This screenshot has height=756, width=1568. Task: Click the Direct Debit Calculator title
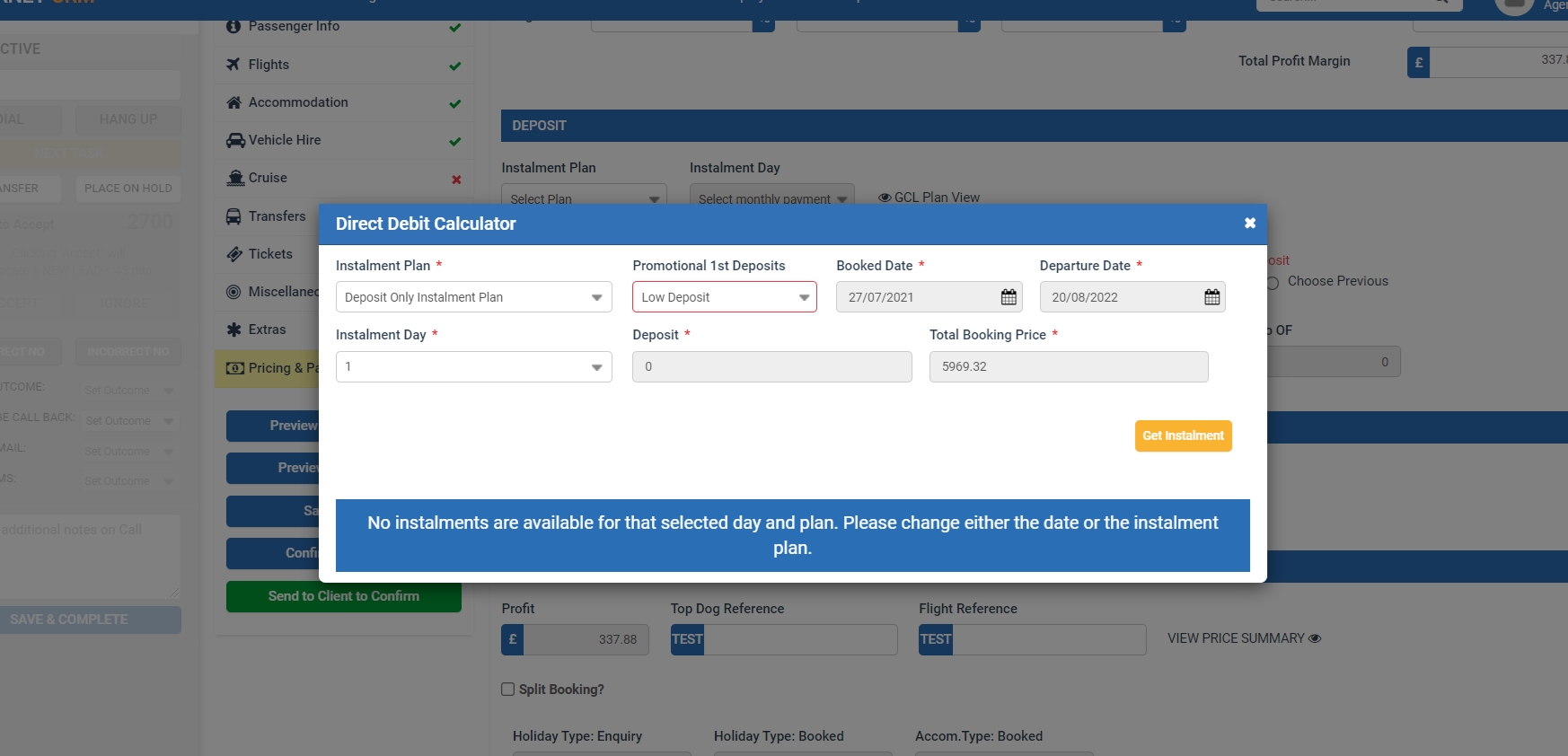click(x=426, y=224)
